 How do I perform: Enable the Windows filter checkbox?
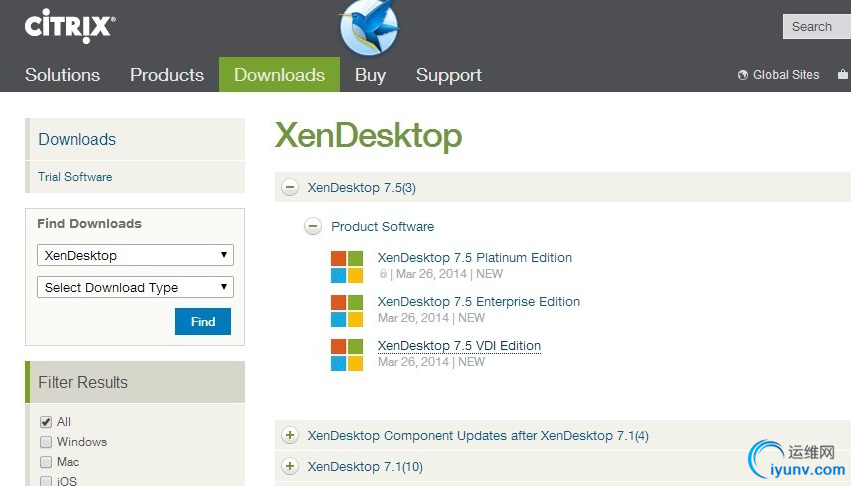(x=46, y=442)
